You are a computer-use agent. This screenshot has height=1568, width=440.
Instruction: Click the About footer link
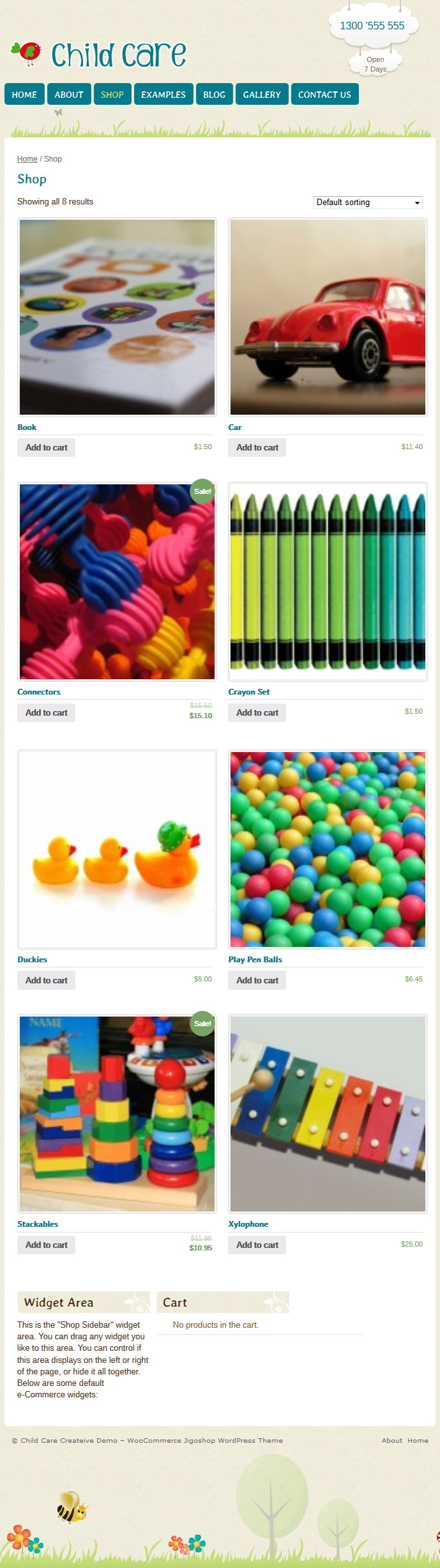click(x=392, y=1440)
